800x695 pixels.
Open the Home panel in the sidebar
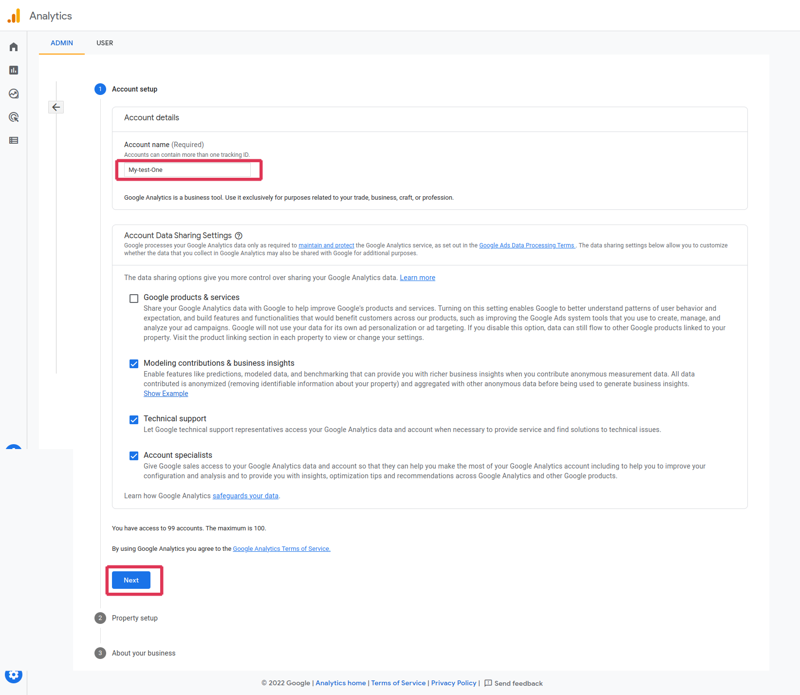point(12,47)
